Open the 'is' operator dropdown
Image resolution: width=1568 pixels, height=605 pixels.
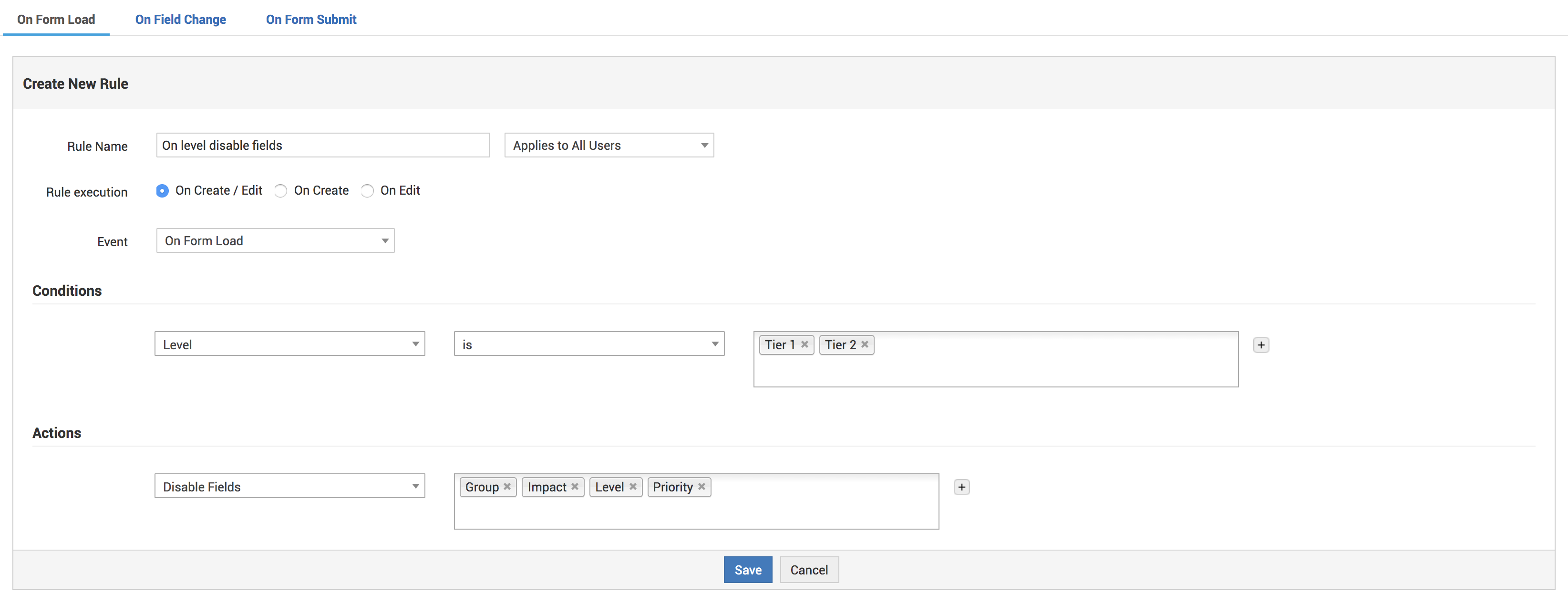[x=588, y=344]
